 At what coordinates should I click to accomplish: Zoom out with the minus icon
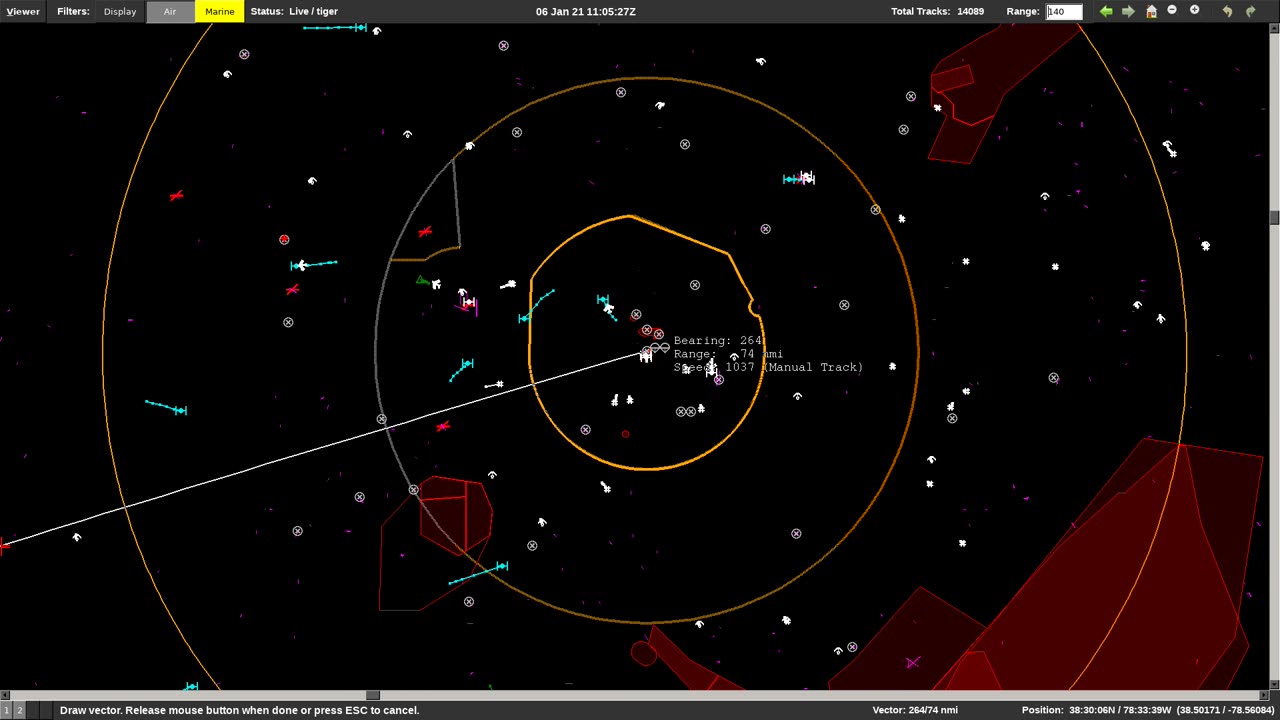(1172, 10)
